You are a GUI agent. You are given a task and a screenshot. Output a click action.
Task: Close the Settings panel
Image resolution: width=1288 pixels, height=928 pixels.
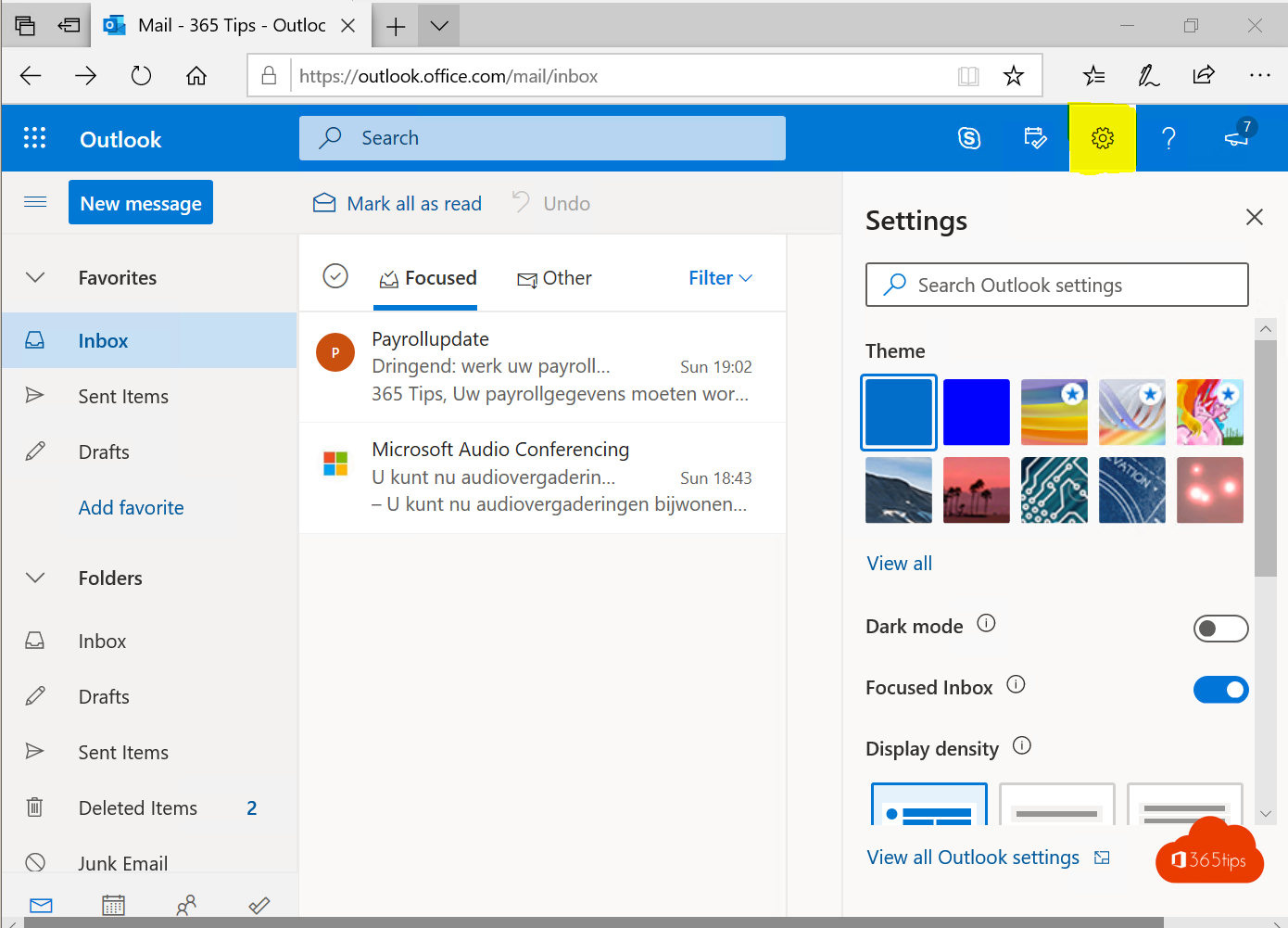click(x=1255, y=217)
